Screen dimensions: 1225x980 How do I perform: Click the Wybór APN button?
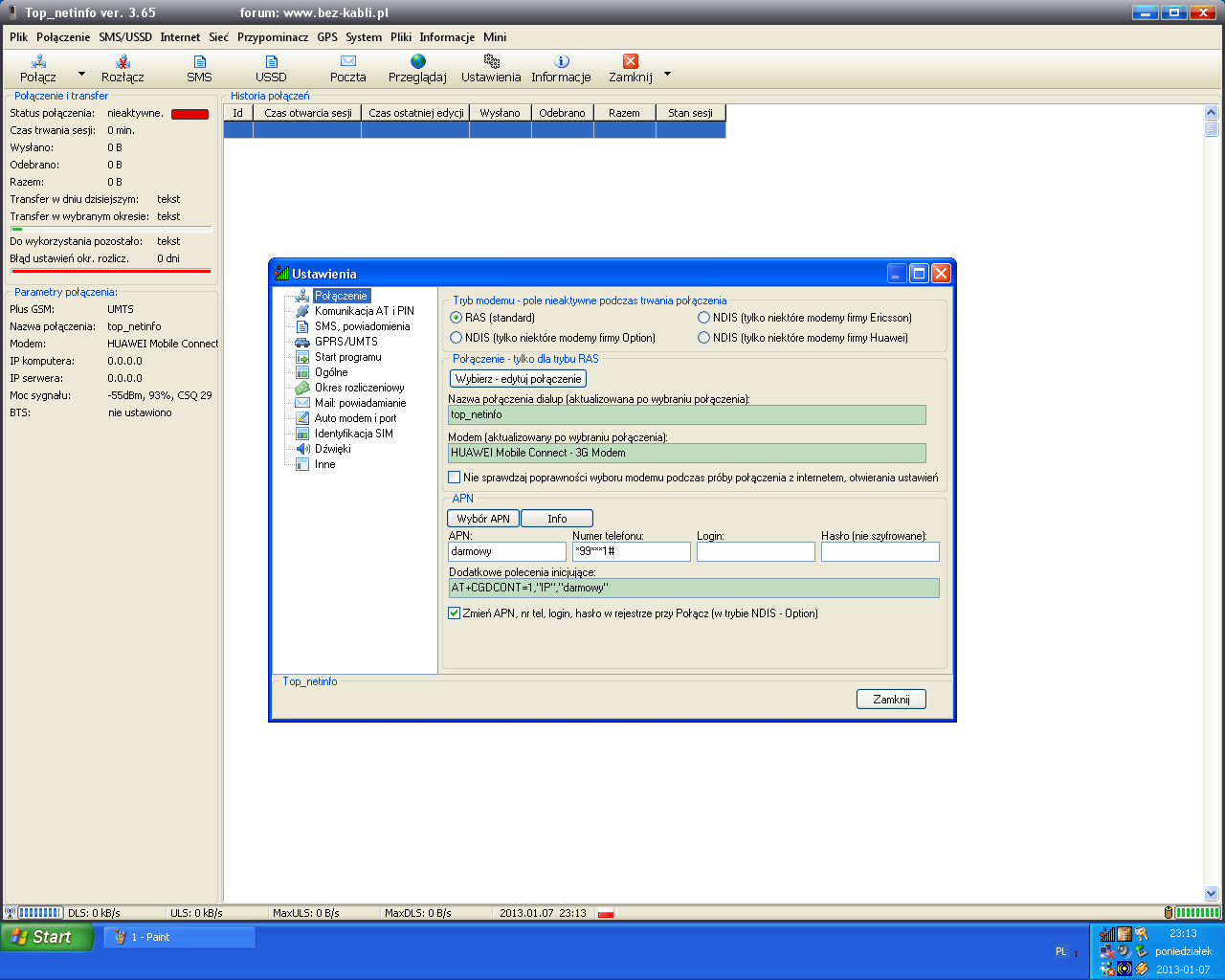coord(483,519)
